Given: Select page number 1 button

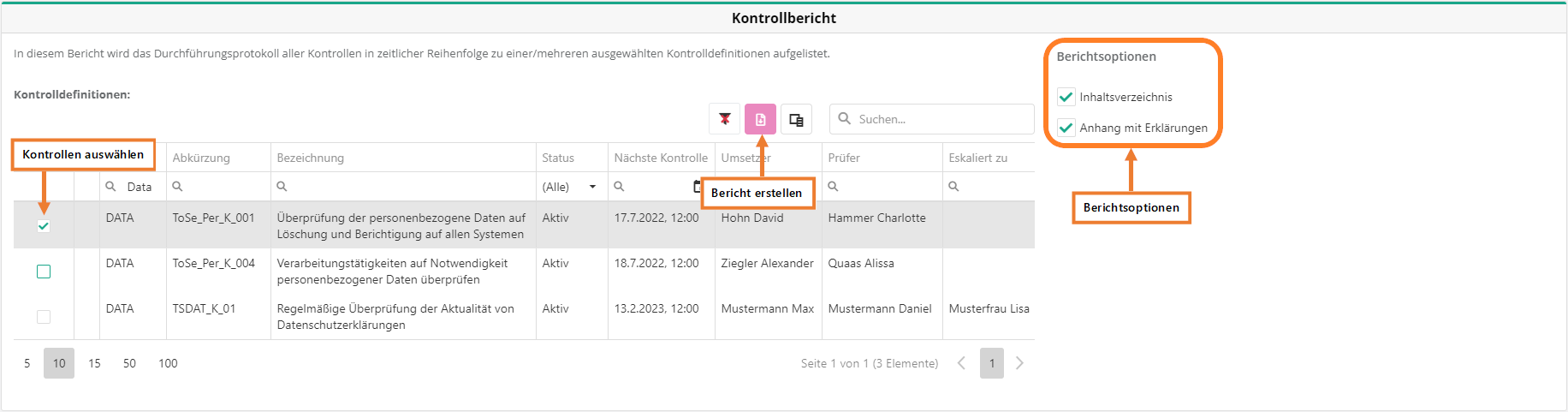Looking at the screenshot, I should pos(991,363).
